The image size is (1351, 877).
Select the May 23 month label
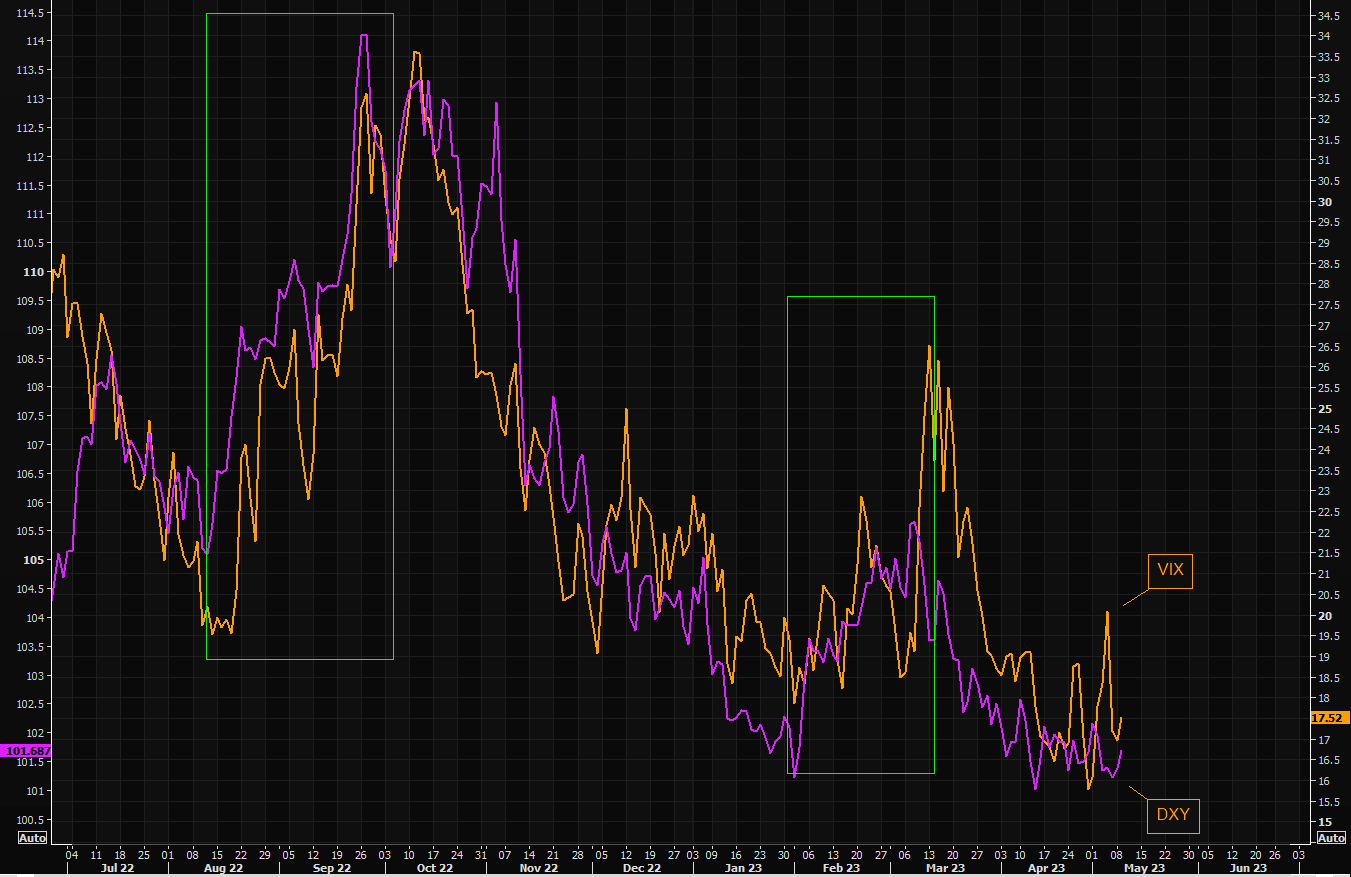pyautogui.click(x=1144, y=868)
